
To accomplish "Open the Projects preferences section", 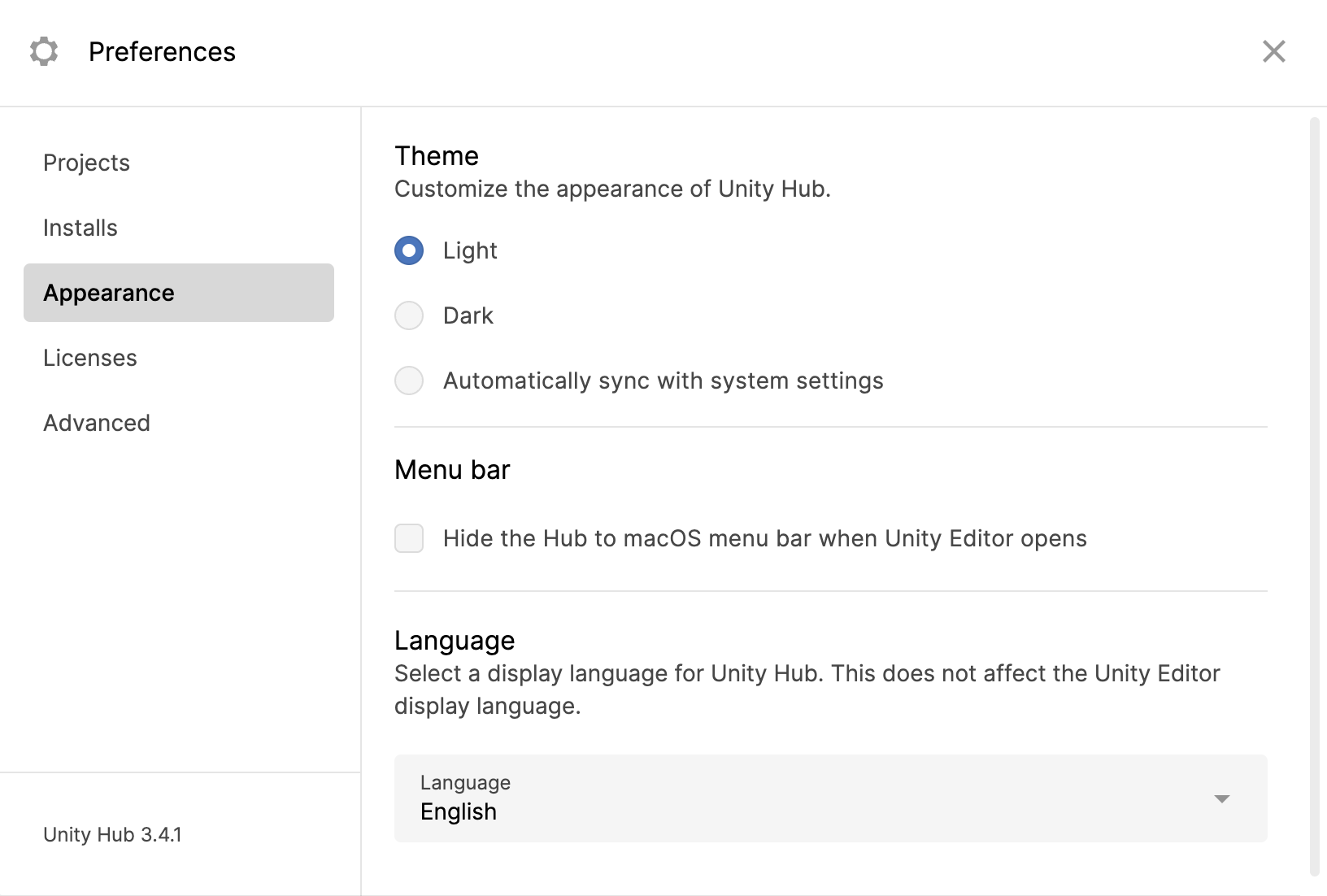I will tap(86, 163).
